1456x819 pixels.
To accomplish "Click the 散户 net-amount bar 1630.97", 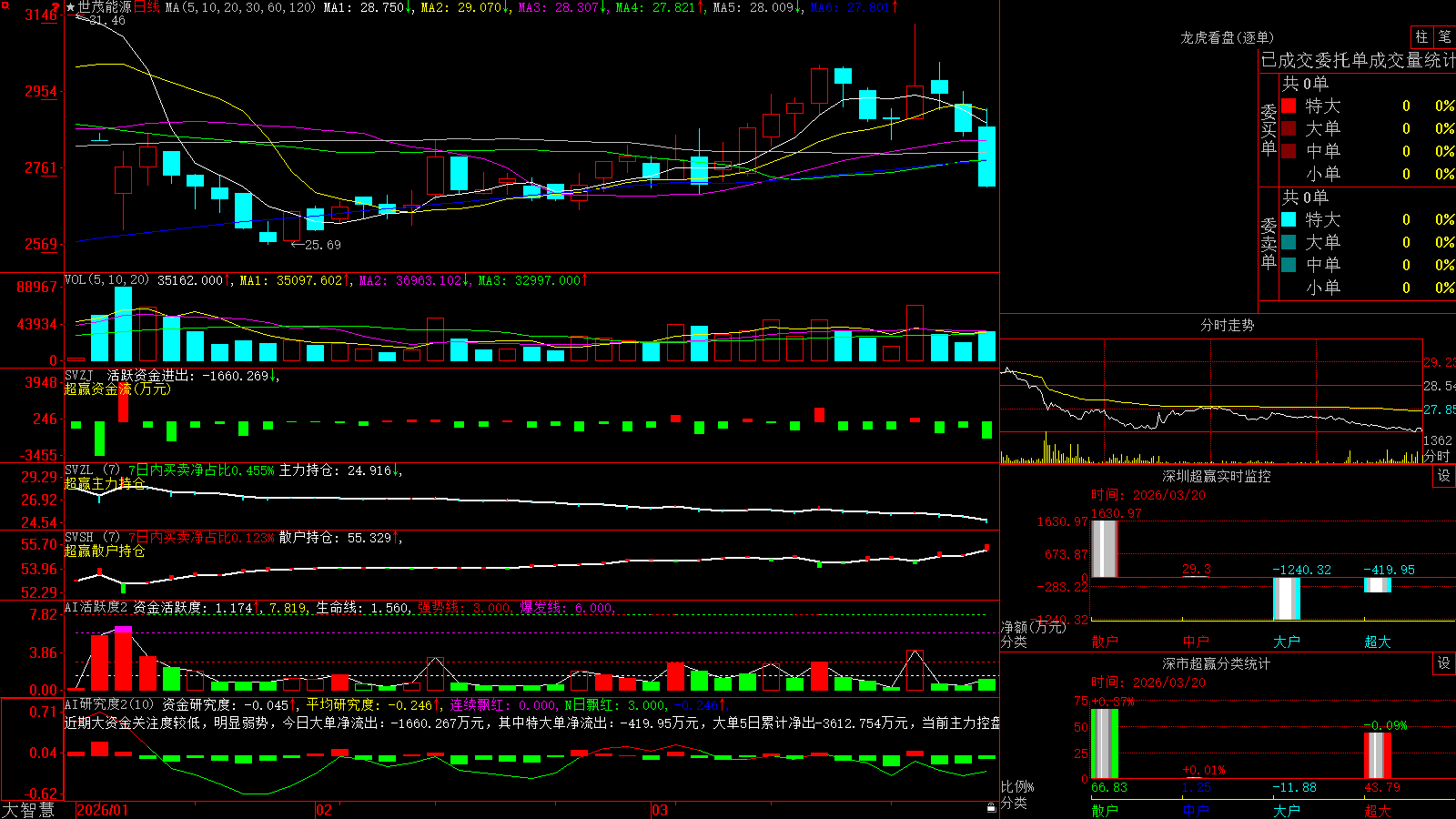I will [1104, 549].
